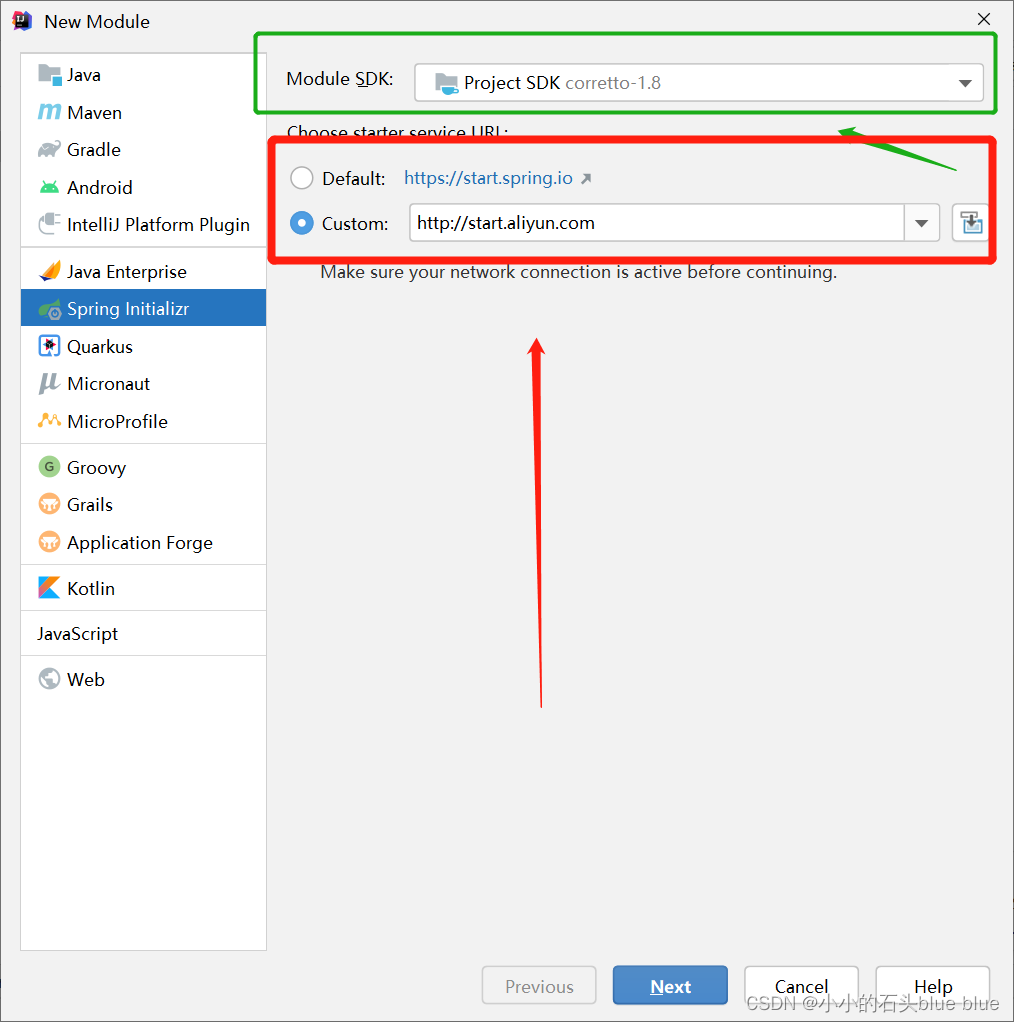The height and width of the screenshot is (1022, 1014).
Task: Open the https://start.spring.io link
Action: click(x=488, y=178)
